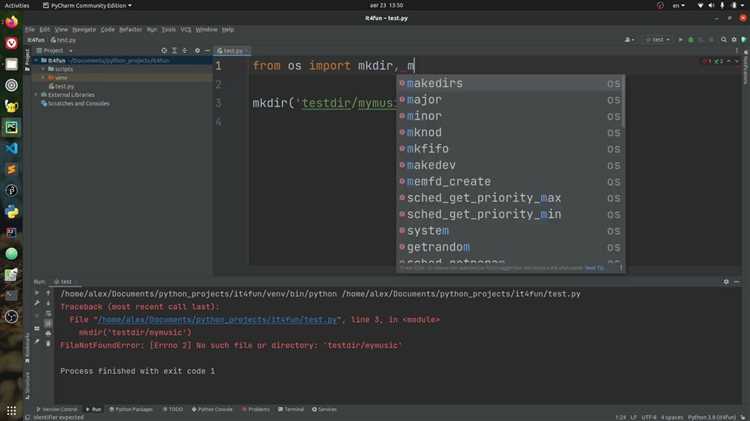Open the Services tool window
This screenshot has height=421, width=750.
click(x=324, y=410)
